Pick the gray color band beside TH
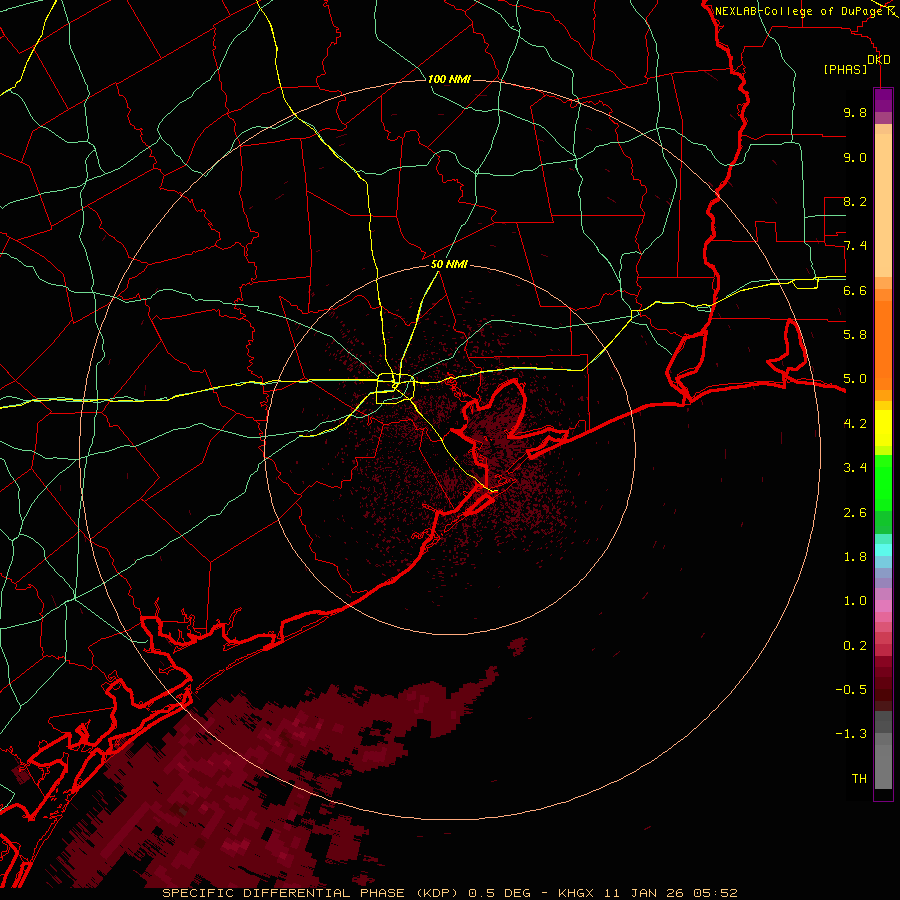This screenshot has width=900, height=900. pos(883,769)
